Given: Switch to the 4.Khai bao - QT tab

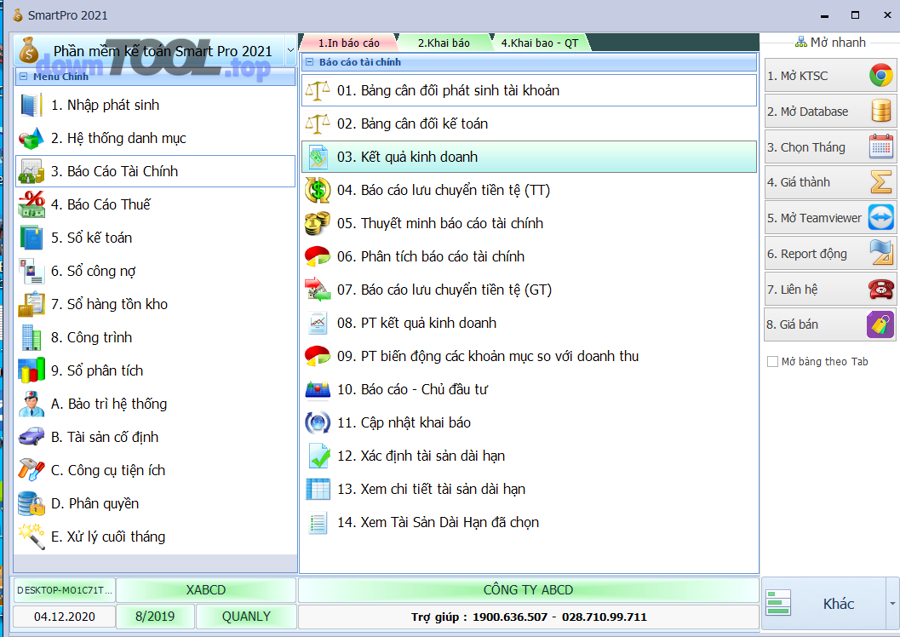Looking at the screenshot, I should [540, 43].
